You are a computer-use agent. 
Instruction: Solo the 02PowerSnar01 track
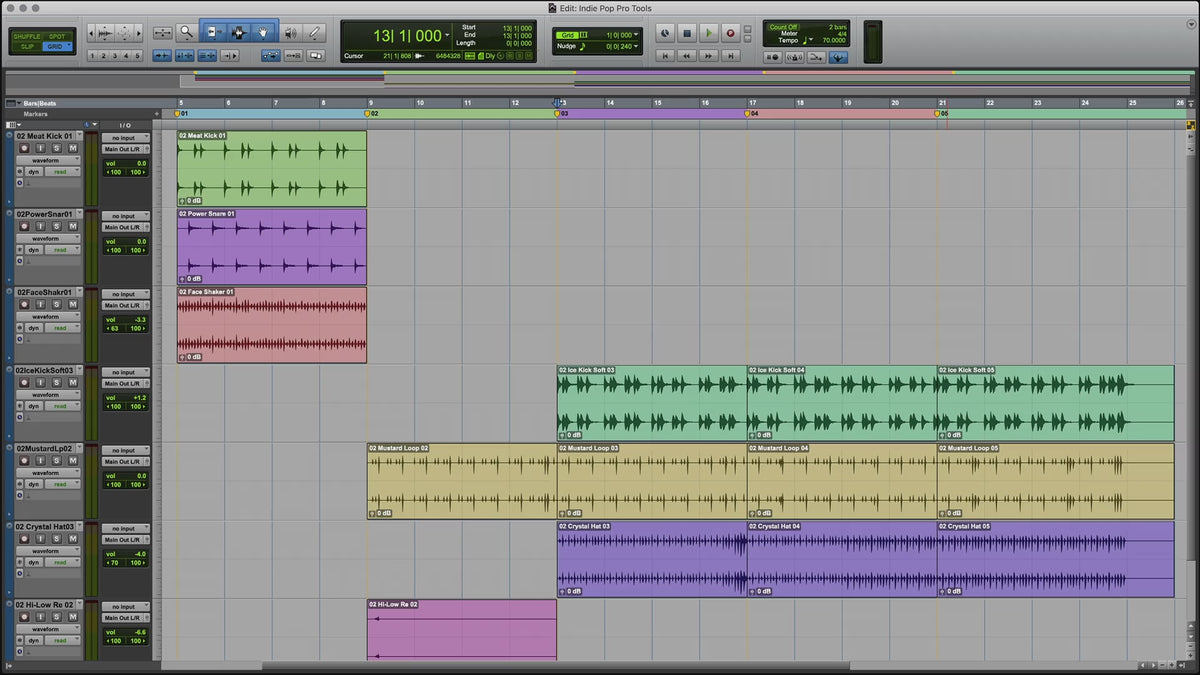tap(57, 226)
